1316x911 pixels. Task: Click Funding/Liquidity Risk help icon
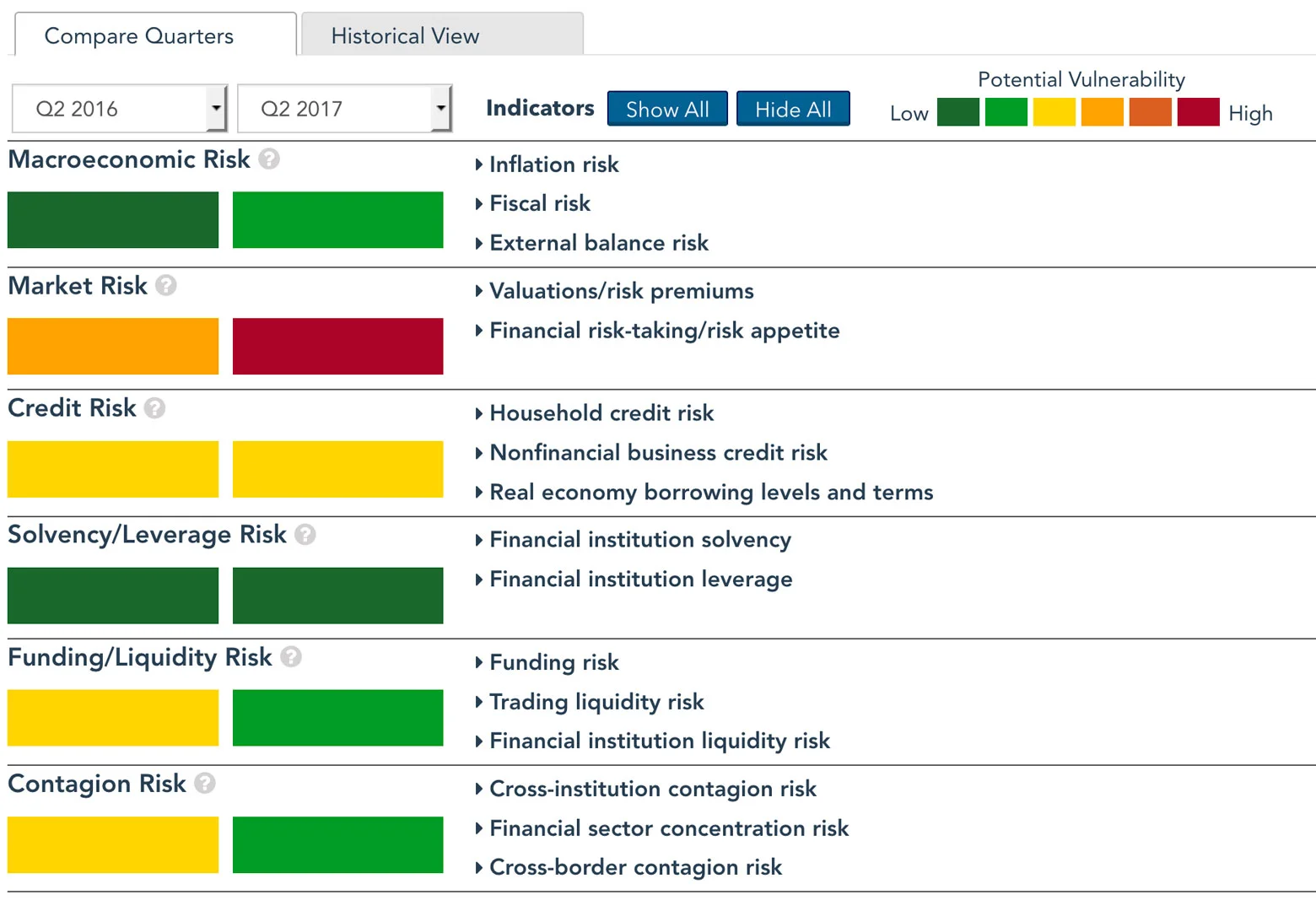(x=291, y=657)
